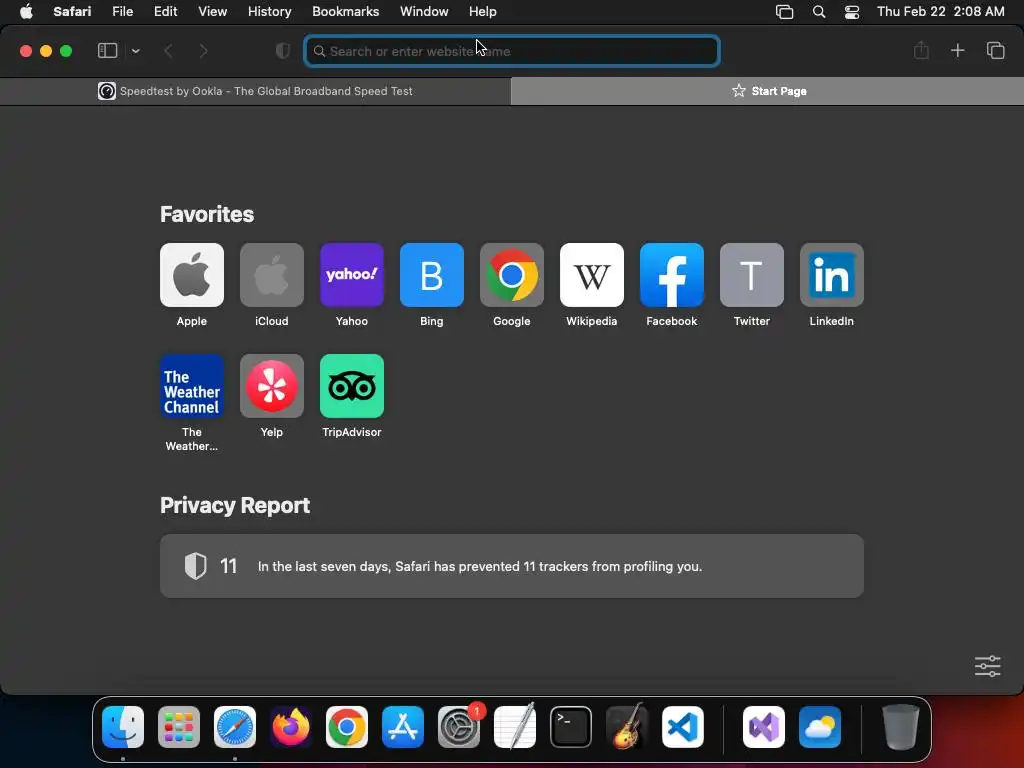The width and height of the screenshot is (1024, 768).
Task: Open the History menu
Action: [x=269, y=12]
